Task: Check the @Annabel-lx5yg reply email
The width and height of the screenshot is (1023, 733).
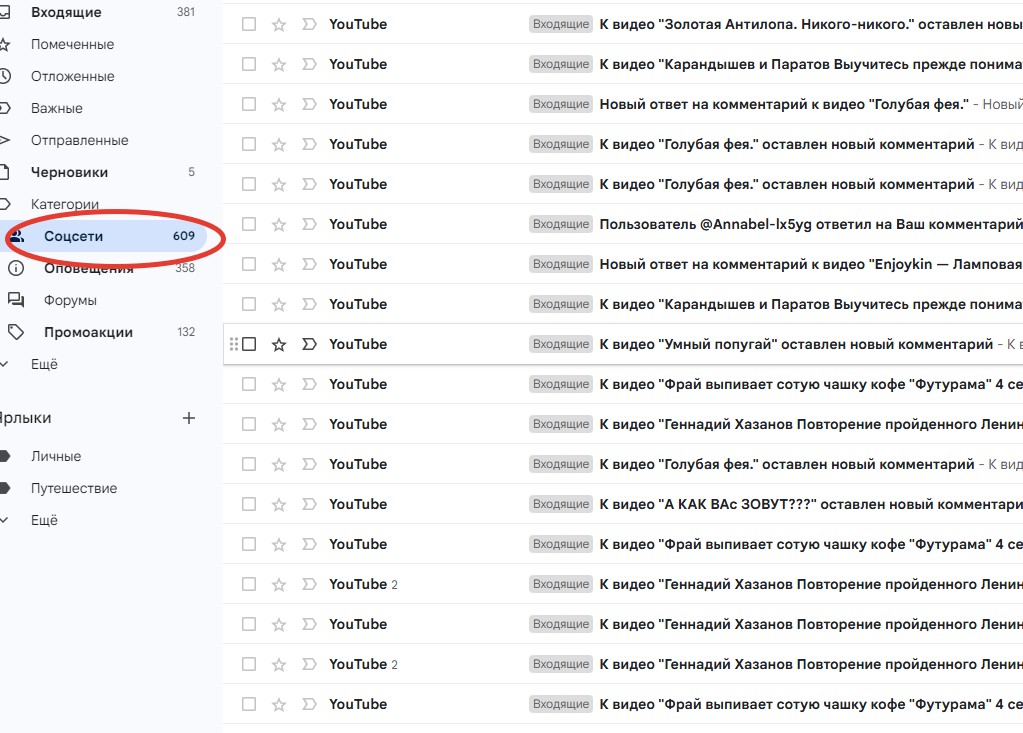Action: 249,224
